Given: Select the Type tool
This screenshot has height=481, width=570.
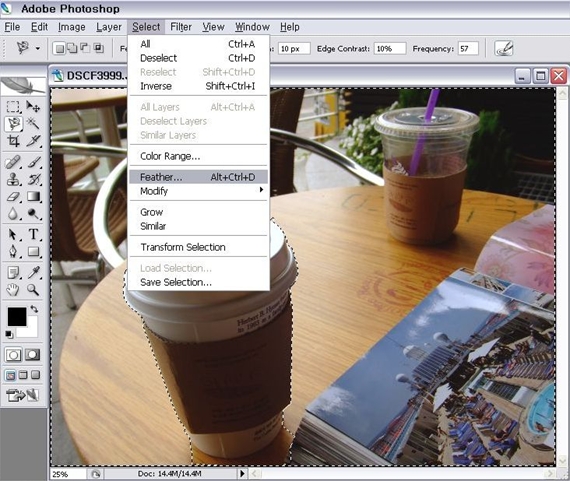Looking at the screenshot, I should coord(33,235).
